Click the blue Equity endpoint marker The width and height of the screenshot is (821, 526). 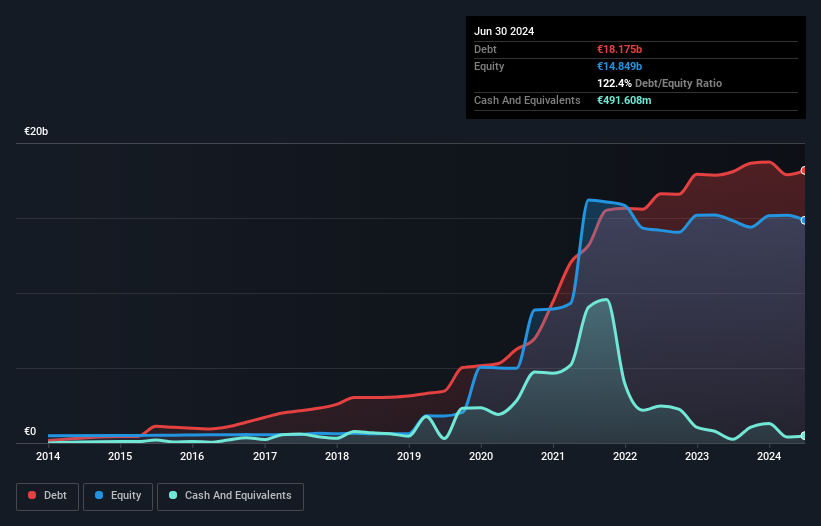pyautogui.click(x=804, y=220)
